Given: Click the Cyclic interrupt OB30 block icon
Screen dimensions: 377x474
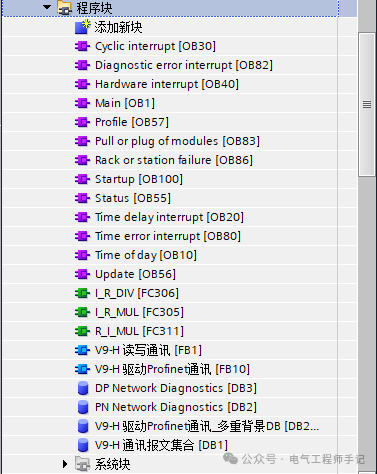Looking at the screenshot, I should tap(82, 46).
